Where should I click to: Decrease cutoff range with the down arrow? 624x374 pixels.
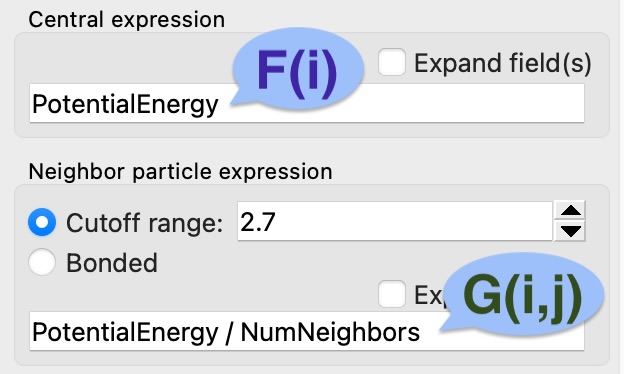pos(571,231)
